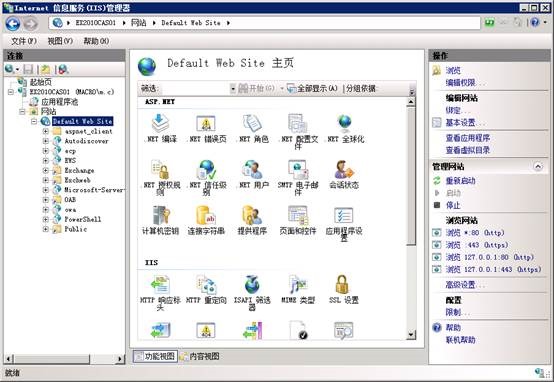Open the .NET 全球化 feature icon
Screen dimensions: 554x382
click(x=344, y=128)
